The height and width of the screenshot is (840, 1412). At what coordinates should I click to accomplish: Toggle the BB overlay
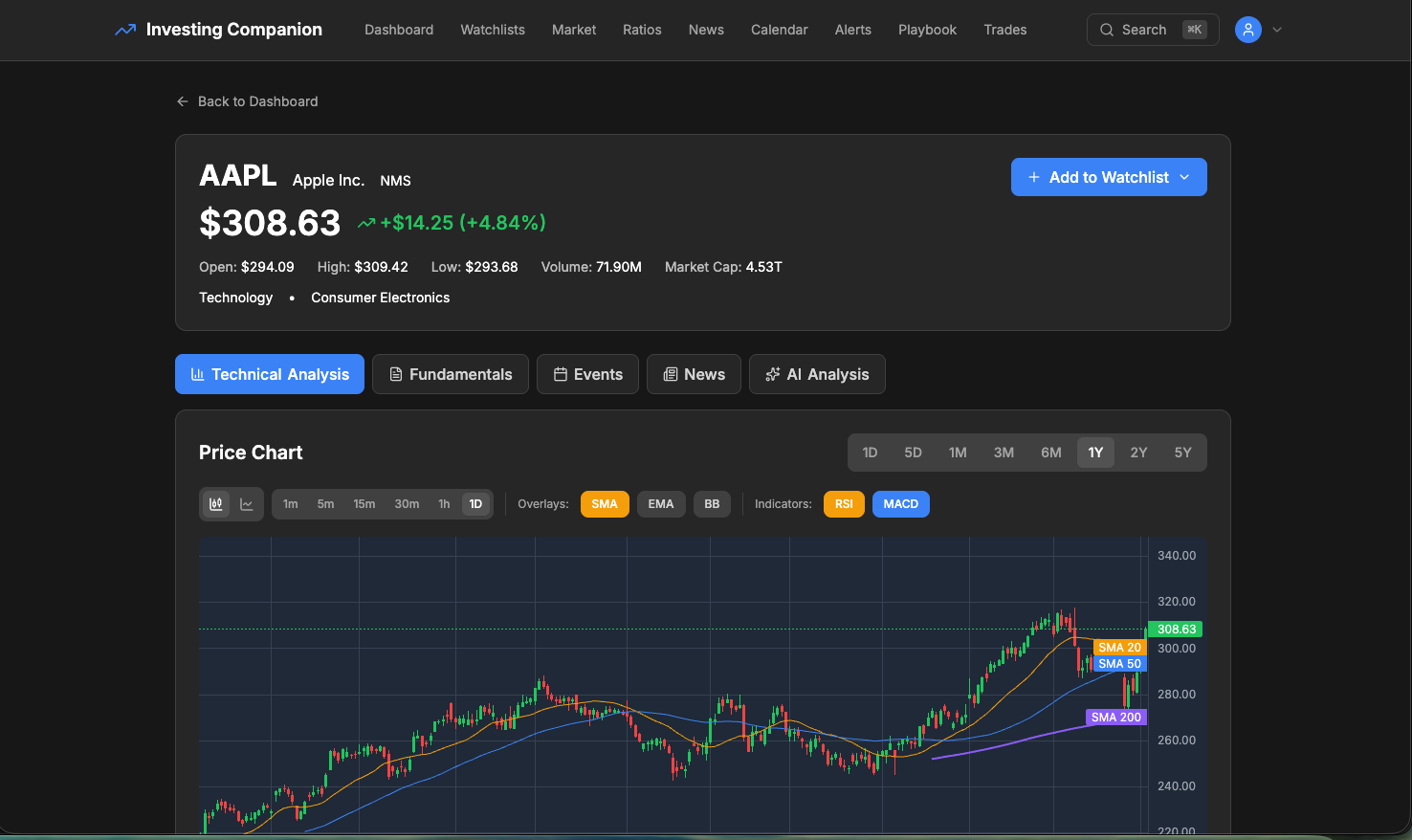pos(712,504)
